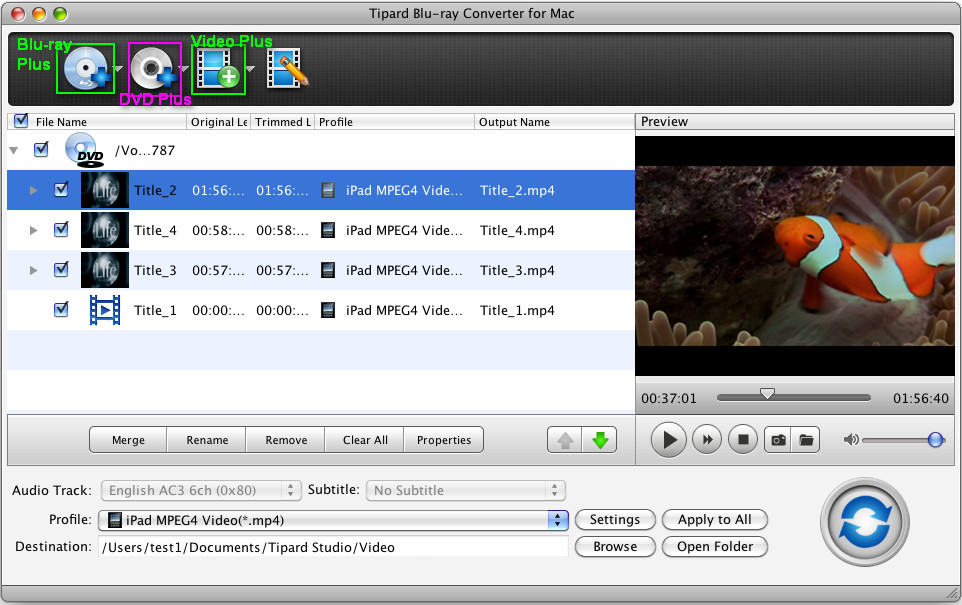The image size is (962, 605).
Task: Click the Output Name column header
Action: pyautogui.click(x=555, y=121)
